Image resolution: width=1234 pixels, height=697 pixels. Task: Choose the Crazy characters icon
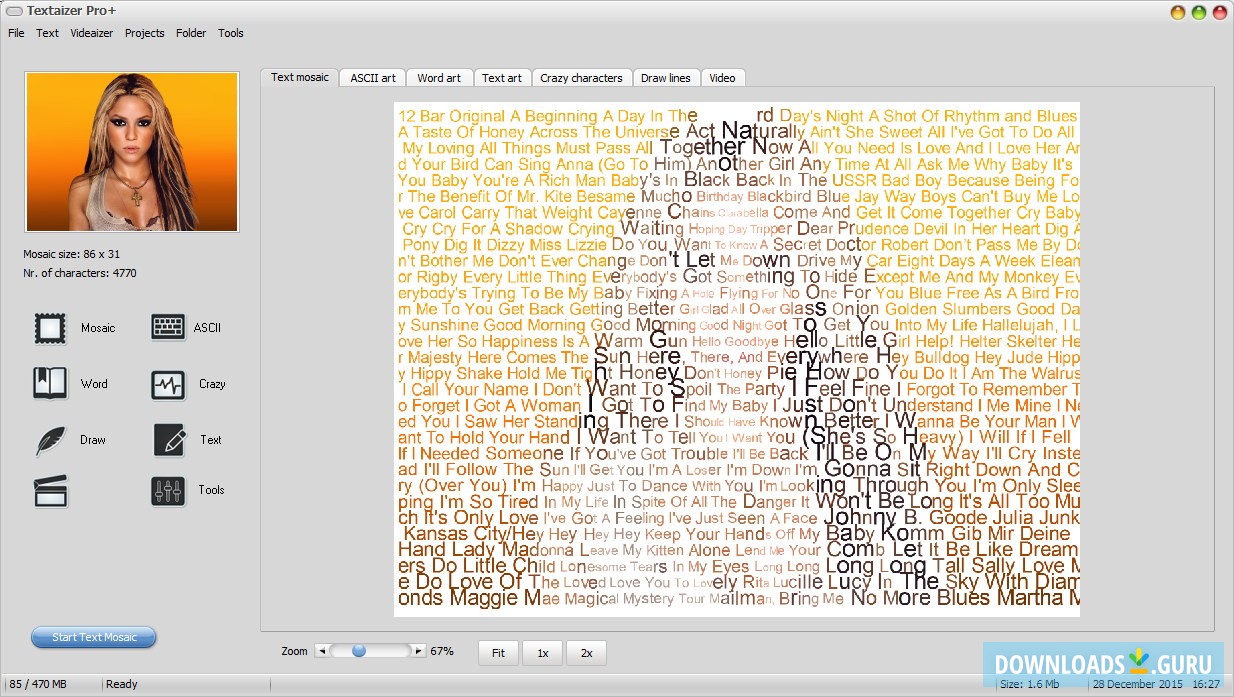coord(168,384)
